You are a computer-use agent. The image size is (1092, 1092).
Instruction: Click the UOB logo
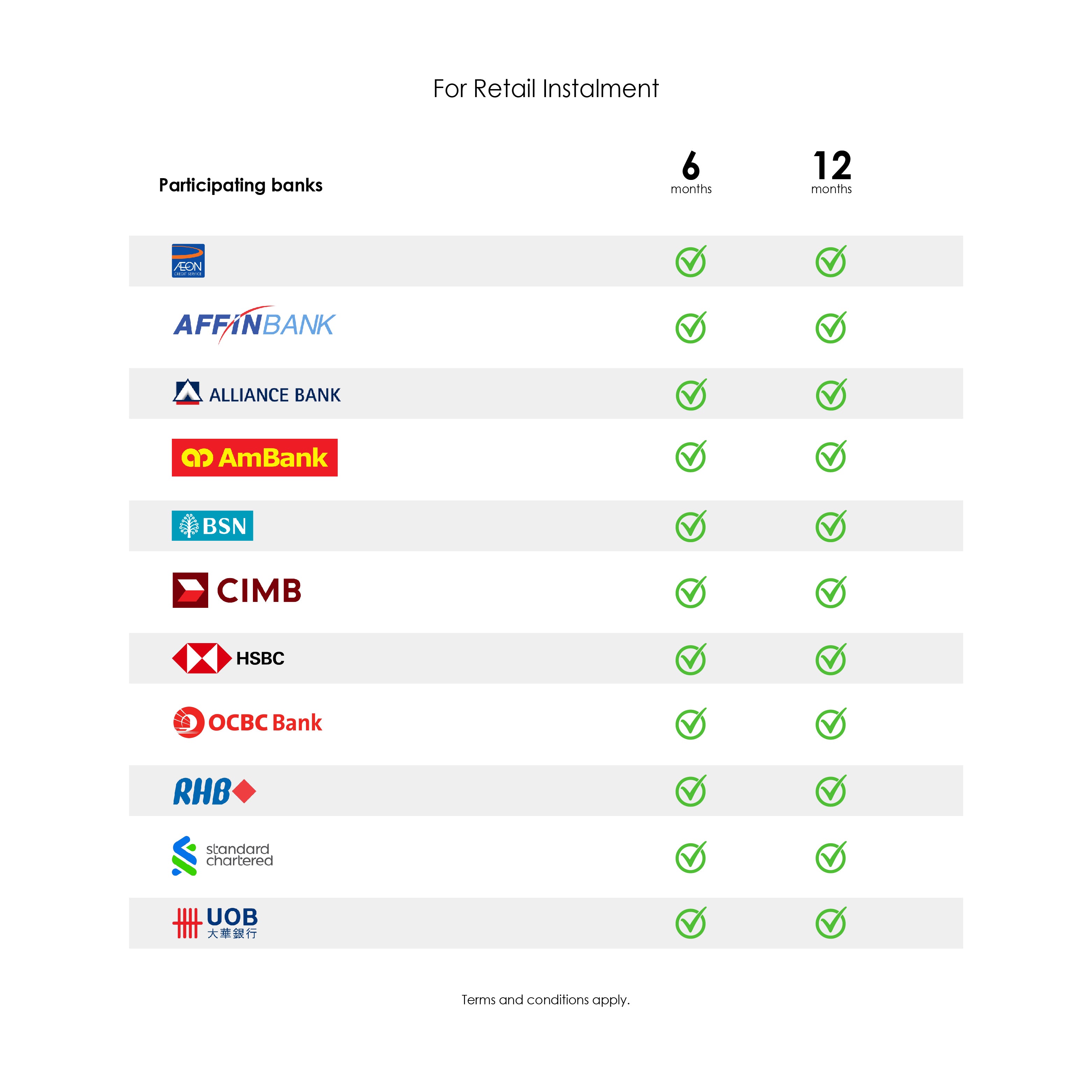(215, 923)
